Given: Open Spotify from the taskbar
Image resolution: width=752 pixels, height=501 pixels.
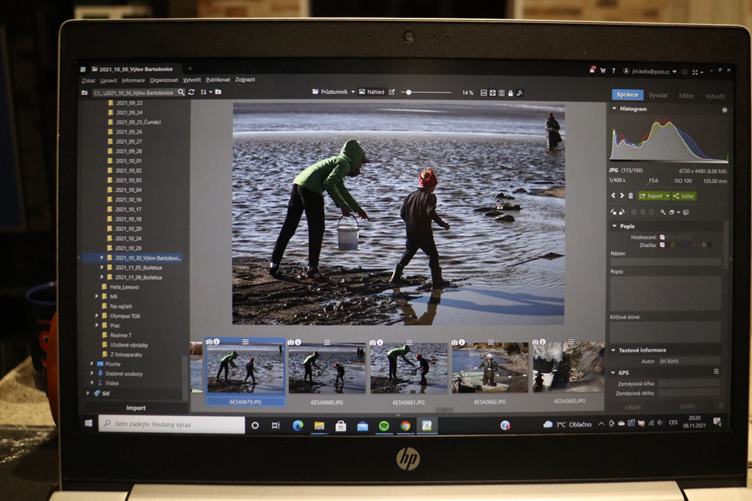Looking at the screenshot, I should (x=384, y=425).
